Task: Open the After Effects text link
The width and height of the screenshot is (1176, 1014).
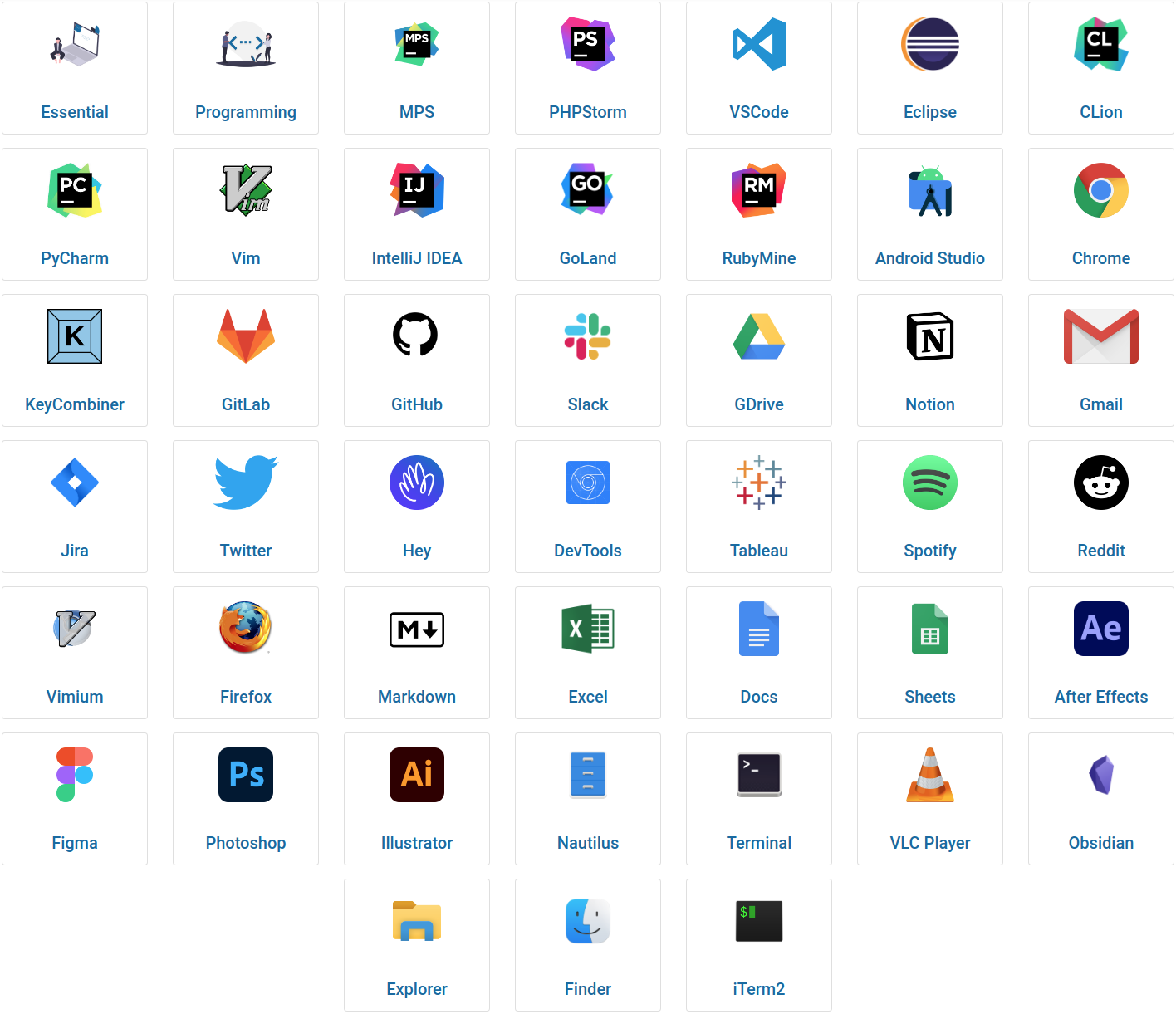Action: 1101,697
